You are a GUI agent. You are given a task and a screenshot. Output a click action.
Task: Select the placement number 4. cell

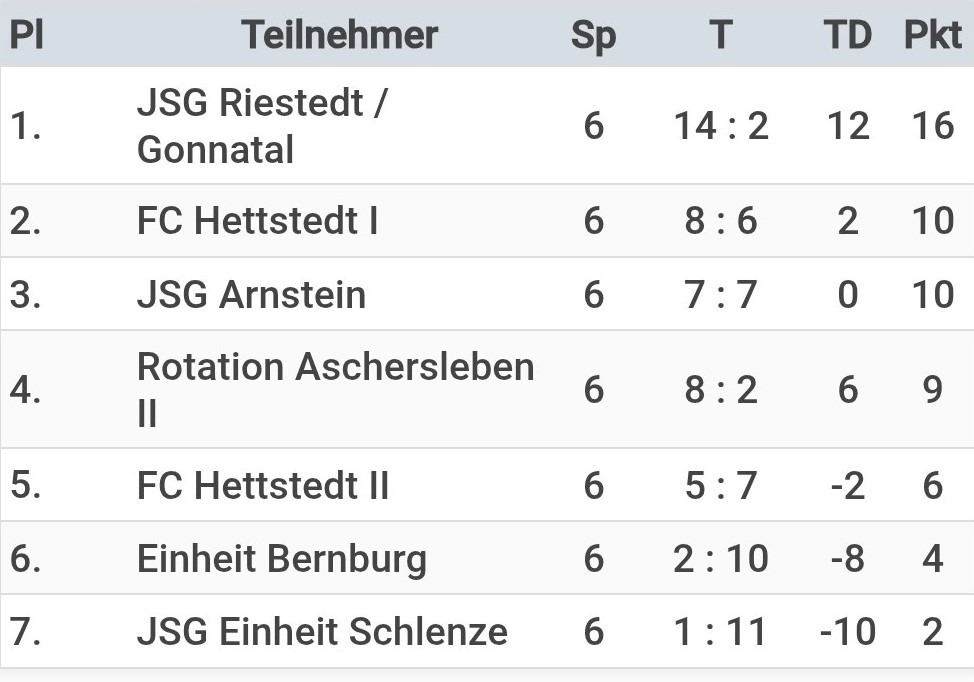pyautogui.click(x=26, y=389)
